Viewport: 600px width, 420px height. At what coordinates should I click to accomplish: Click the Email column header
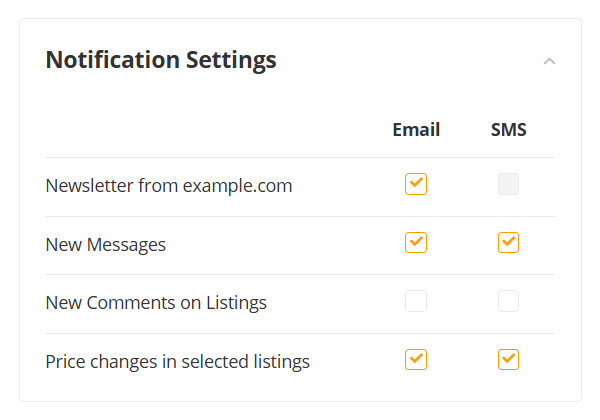(416, 129)
